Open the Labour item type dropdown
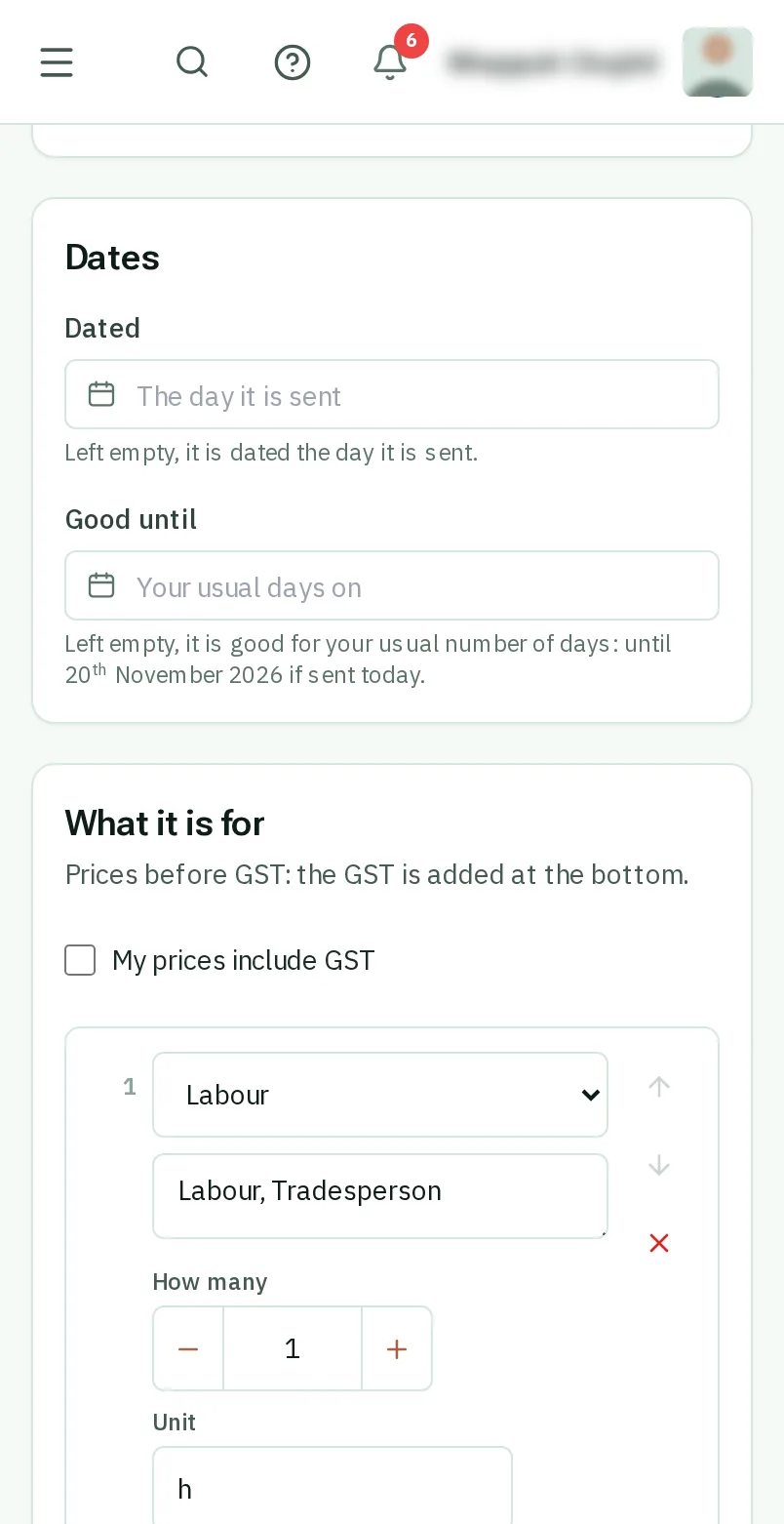The height and width of the screenshot is (1524, 784). [x=380, y=1095]
